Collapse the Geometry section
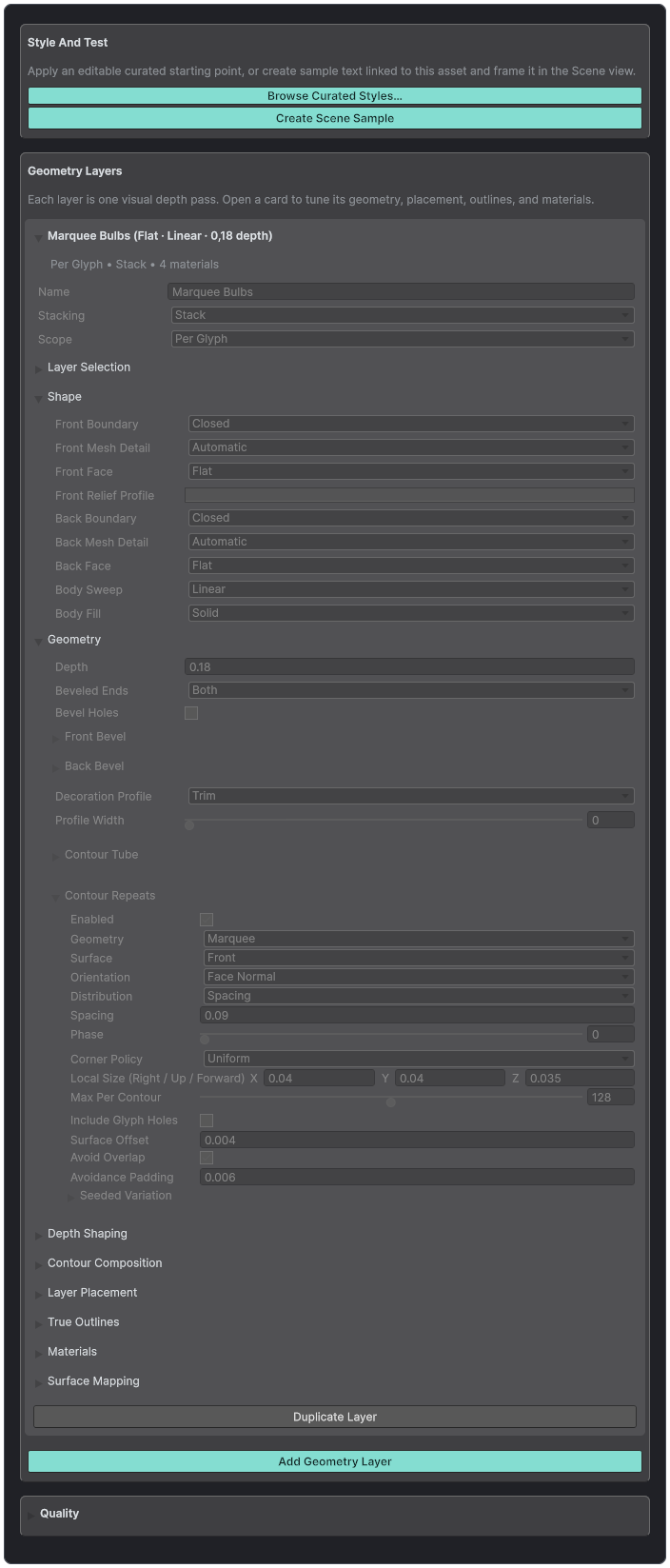This screenshot has height=1568, width=670. pos(38,641)
